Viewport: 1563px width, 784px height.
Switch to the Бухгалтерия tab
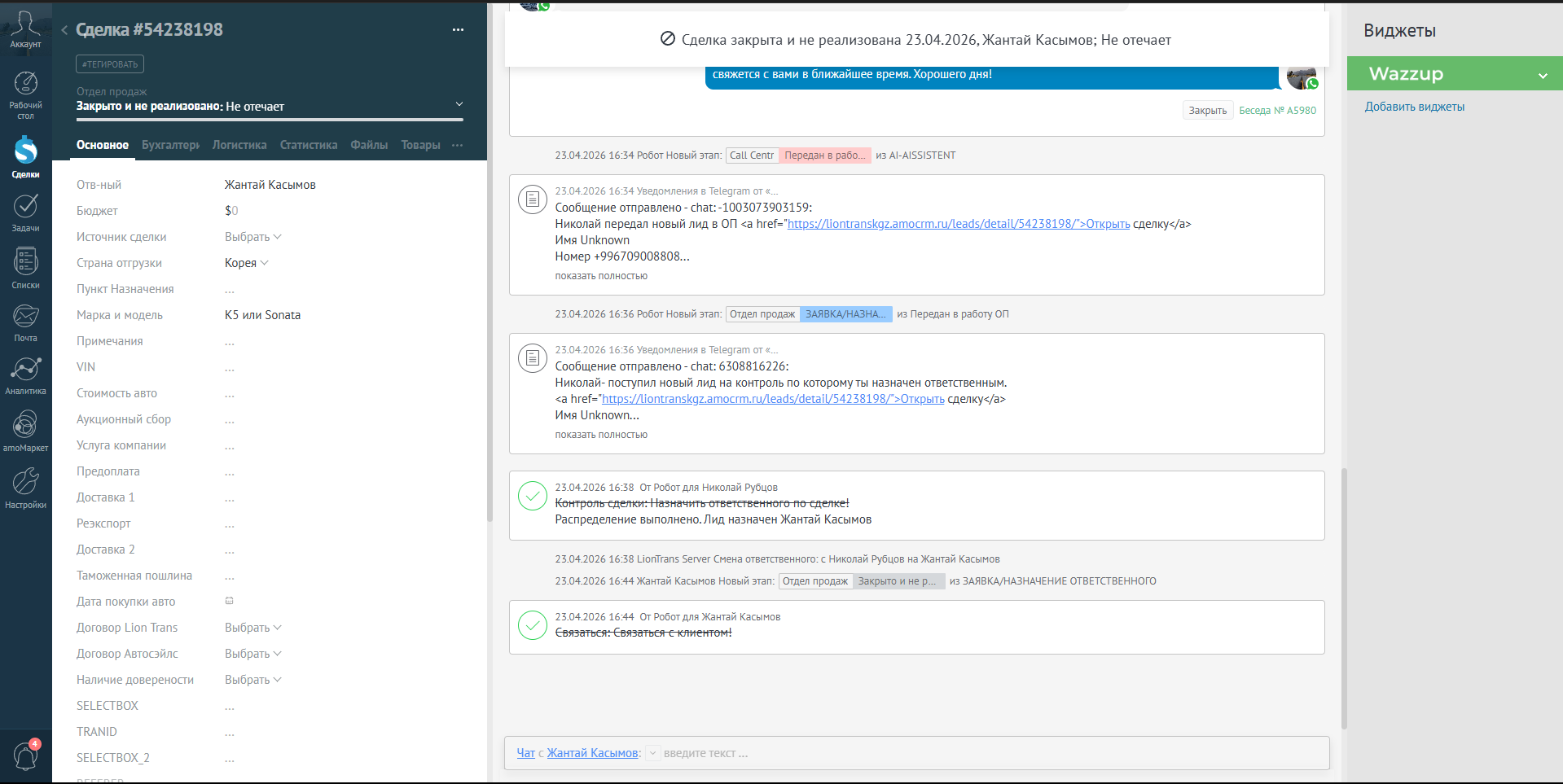coord(170,145)
